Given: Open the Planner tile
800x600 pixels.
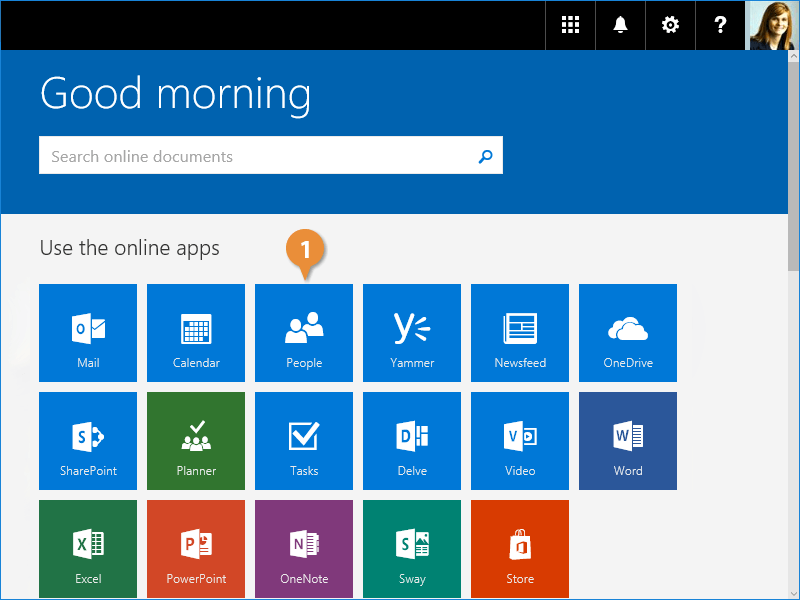Looking at the screenshot, I should tap(196, 441).
